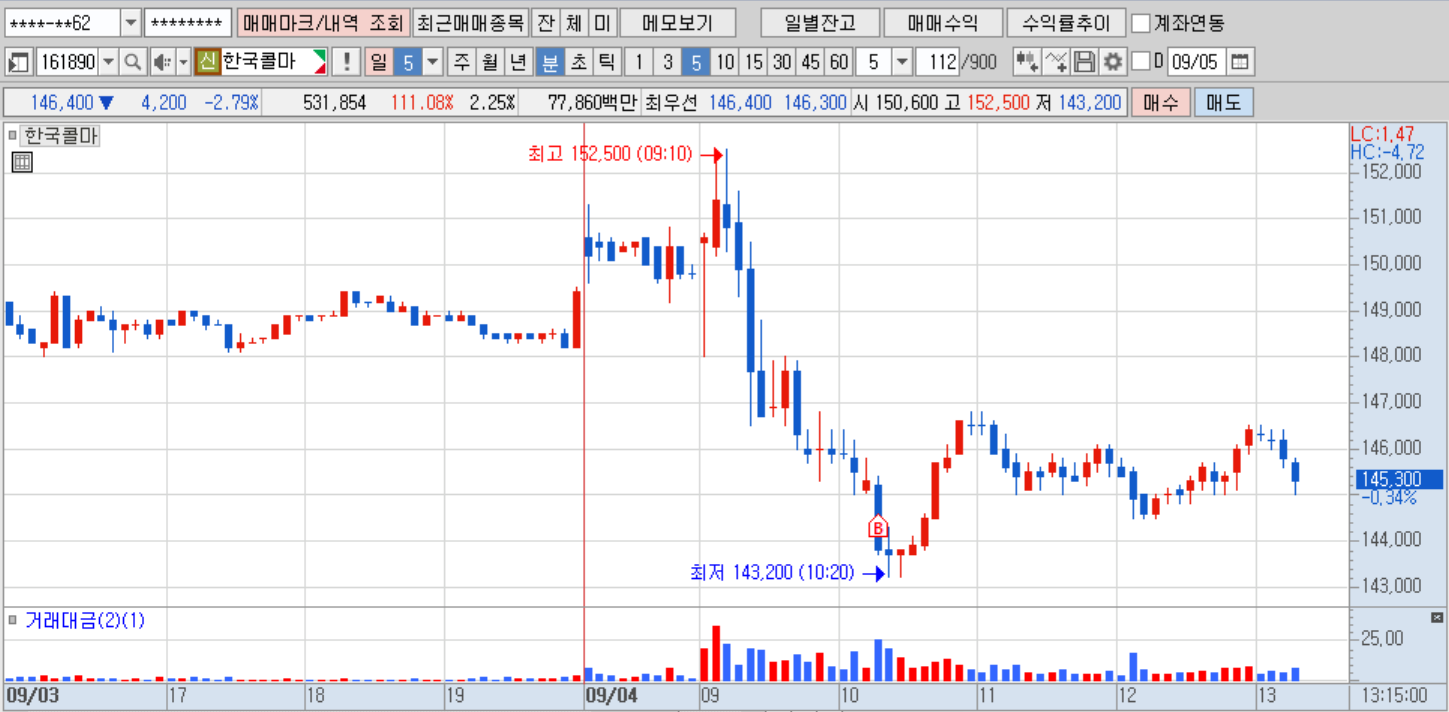Open 일별잔고 daily balance

(820, 22)
